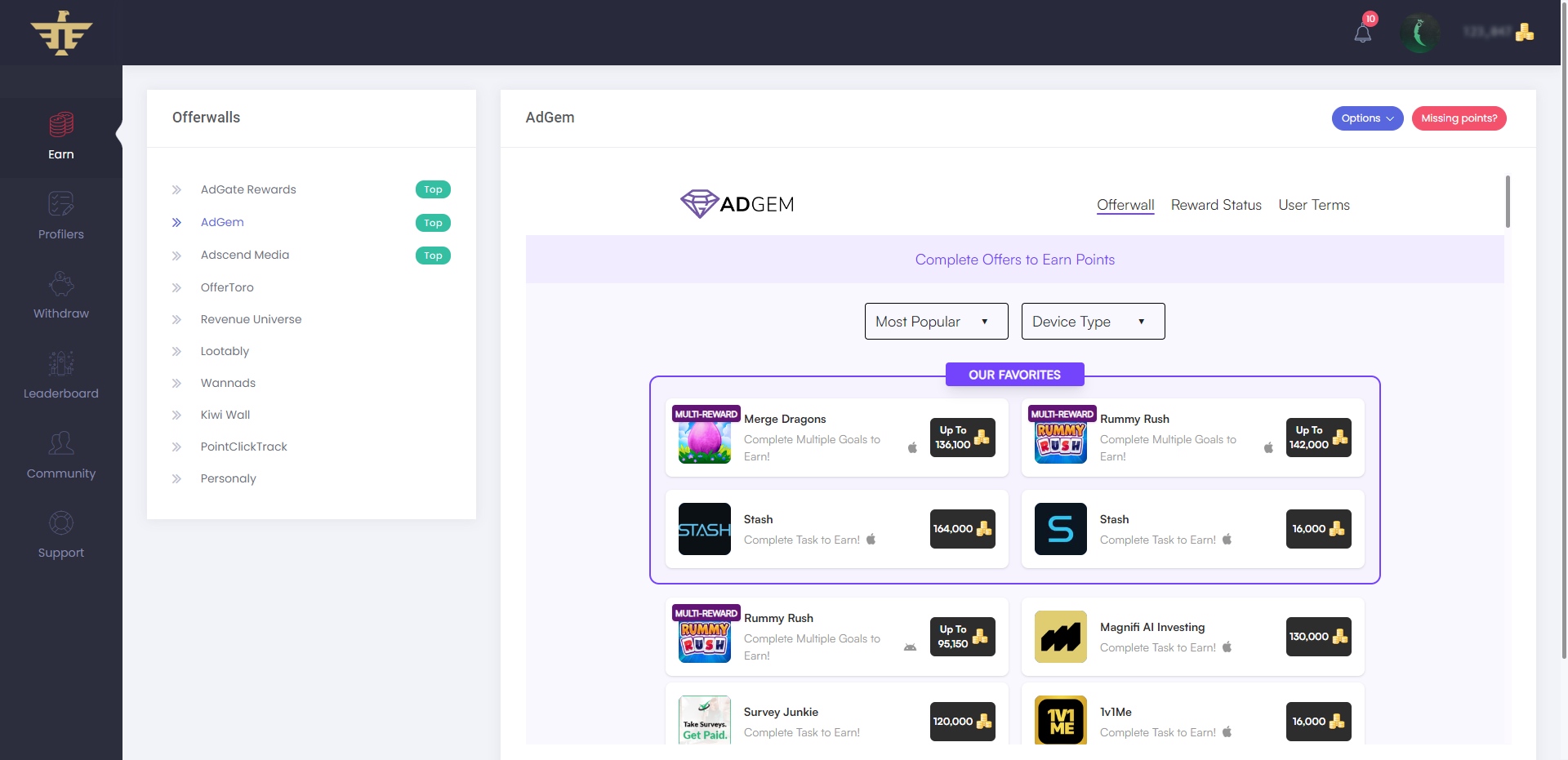The image size is (1568, 760).
Task: Click the Stash 164,000 offer icon
Action: click(x=705, y=529)
